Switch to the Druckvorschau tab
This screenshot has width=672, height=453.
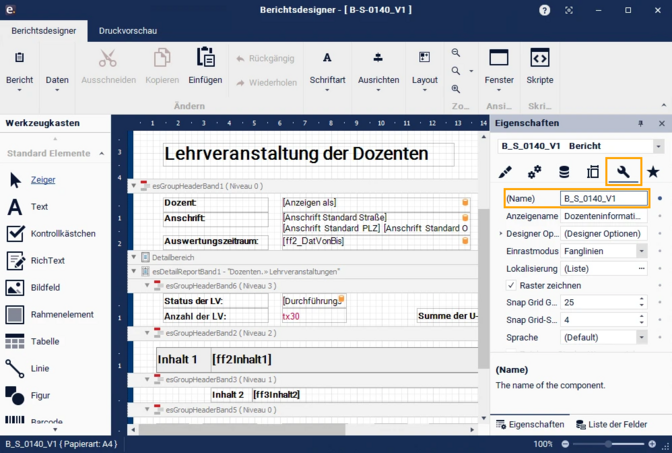click(128, 31)
